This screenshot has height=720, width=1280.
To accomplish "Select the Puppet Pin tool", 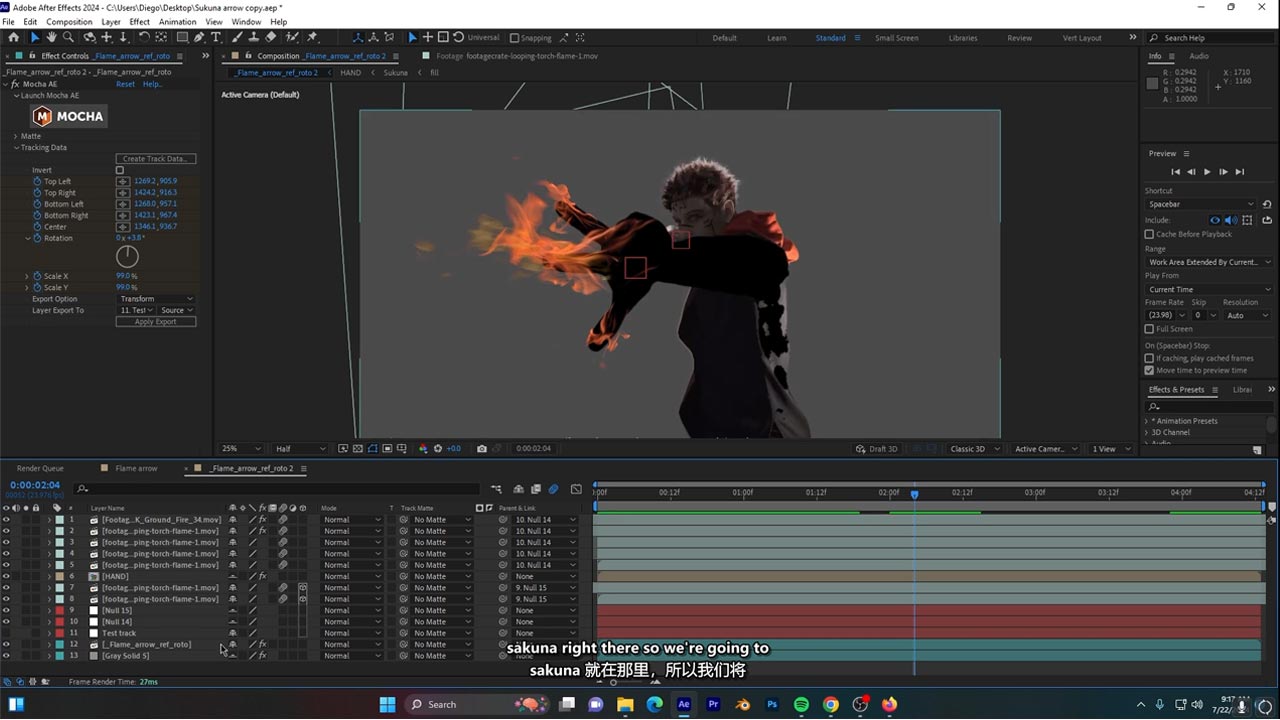I will [313, 37].
